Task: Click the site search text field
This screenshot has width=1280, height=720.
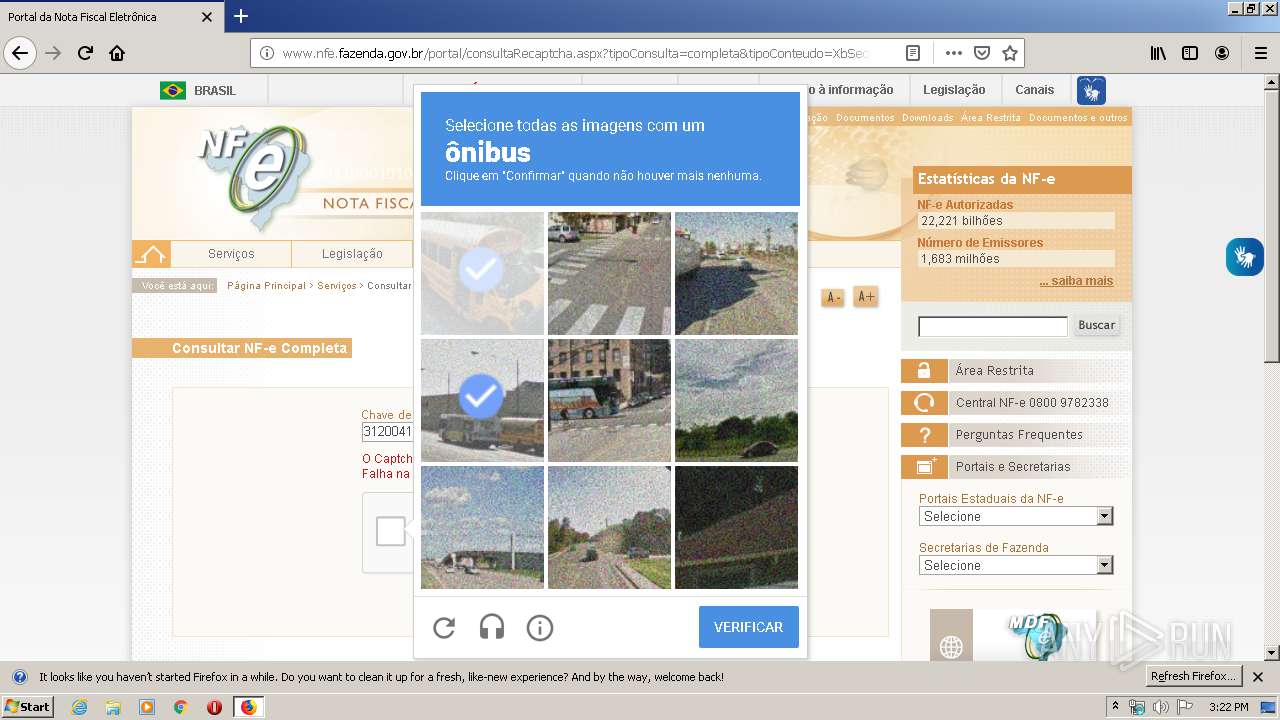Action: click(993, 326)
